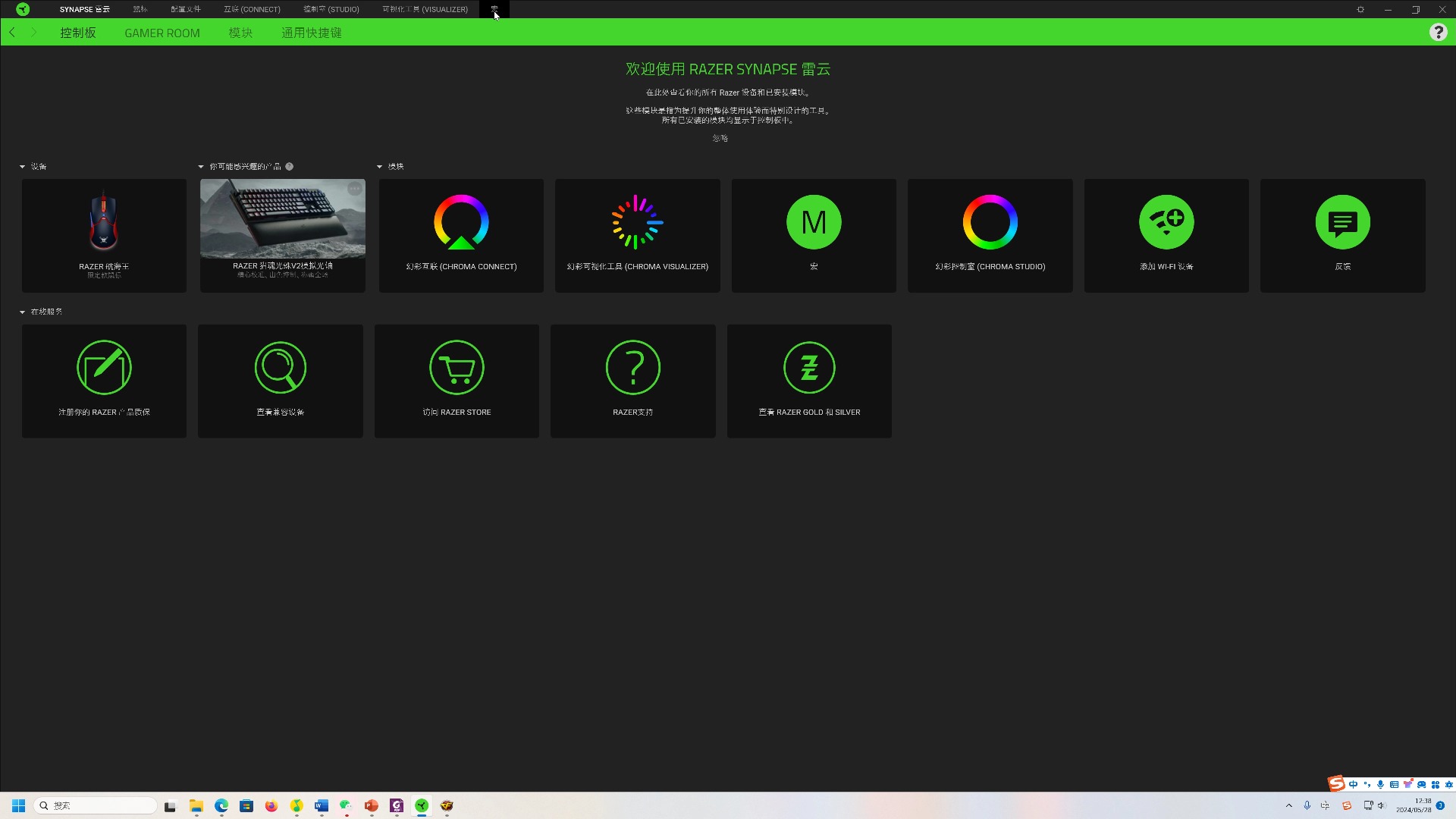Select the SYNAPSE top menu tab
This screenshot has height=819, width=1456.
coord(85,9)
